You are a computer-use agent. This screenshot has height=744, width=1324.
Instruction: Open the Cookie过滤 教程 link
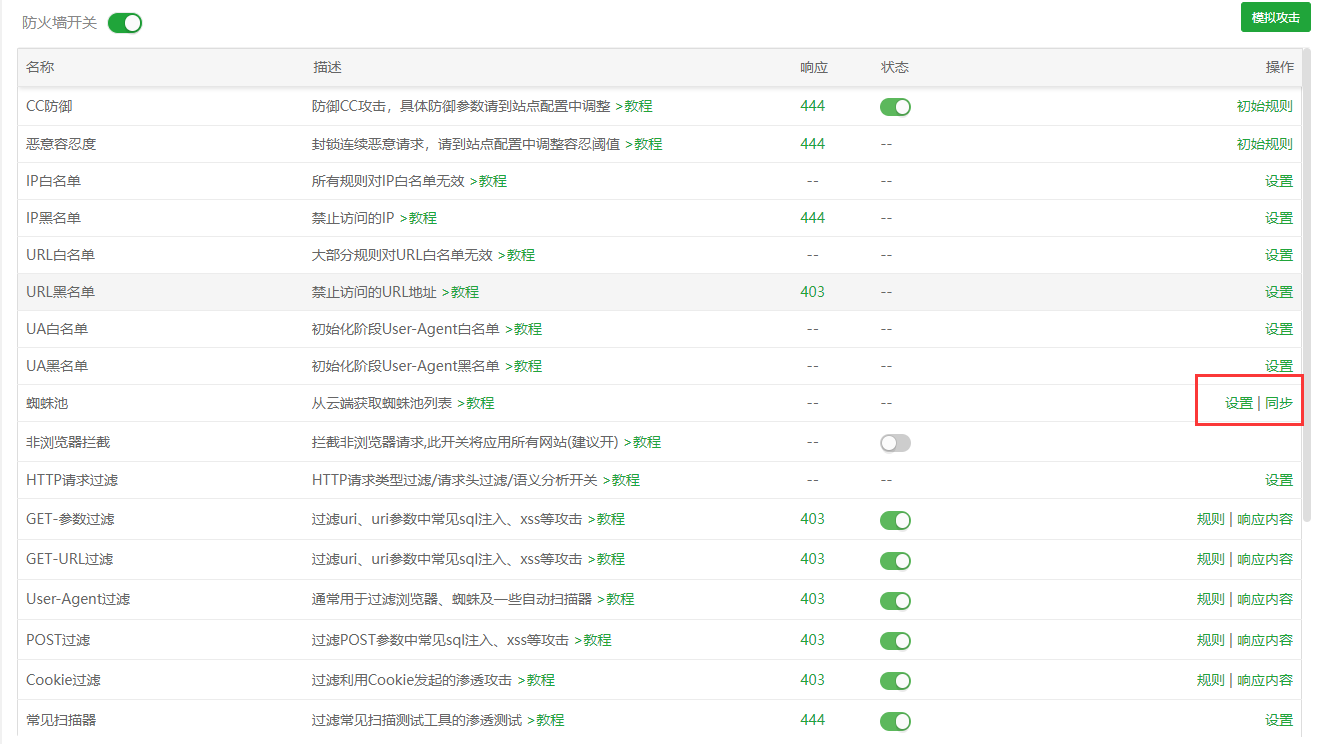pos(536,680)
